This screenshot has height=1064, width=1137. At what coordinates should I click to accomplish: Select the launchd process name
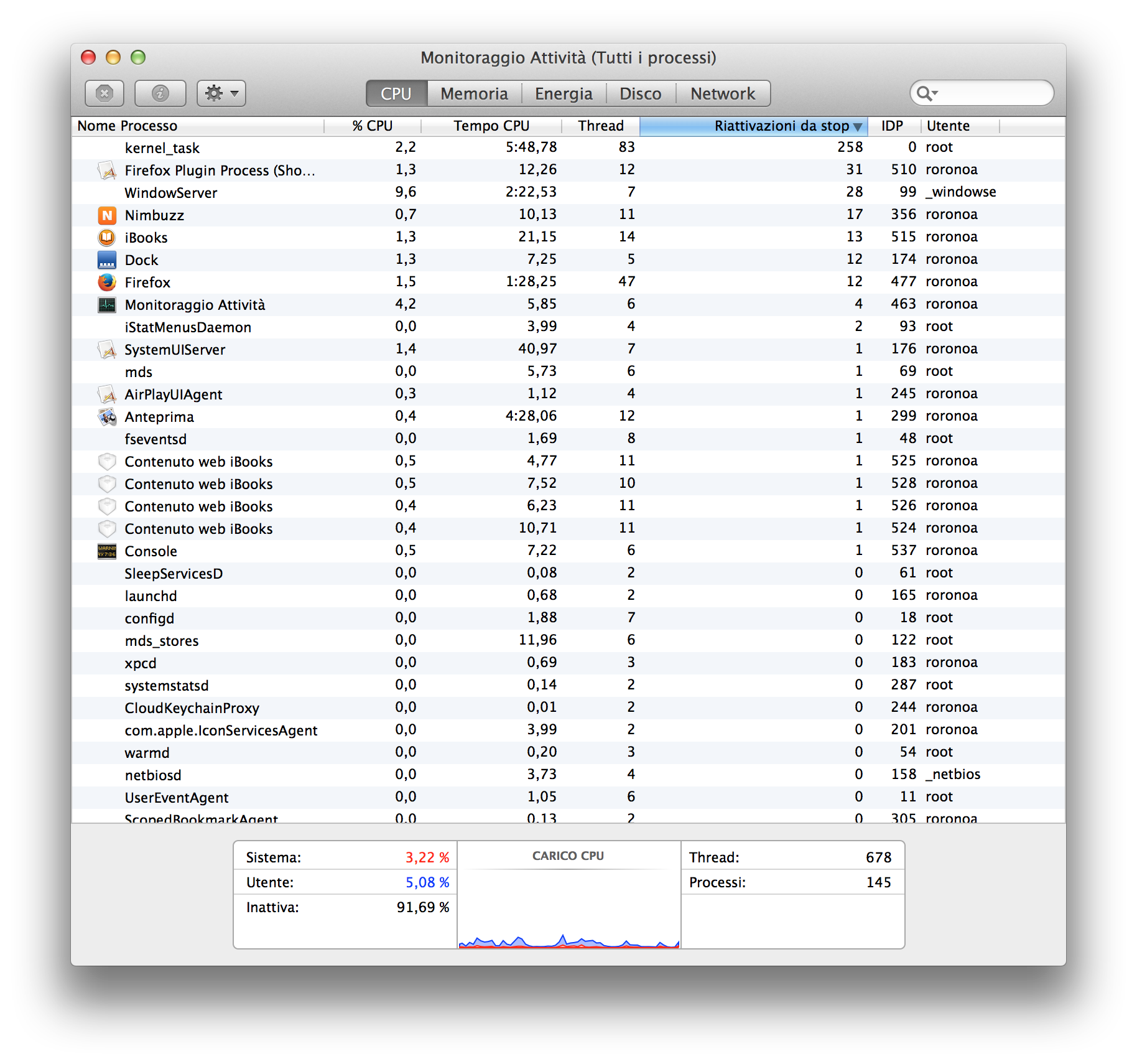click(151, 596)
